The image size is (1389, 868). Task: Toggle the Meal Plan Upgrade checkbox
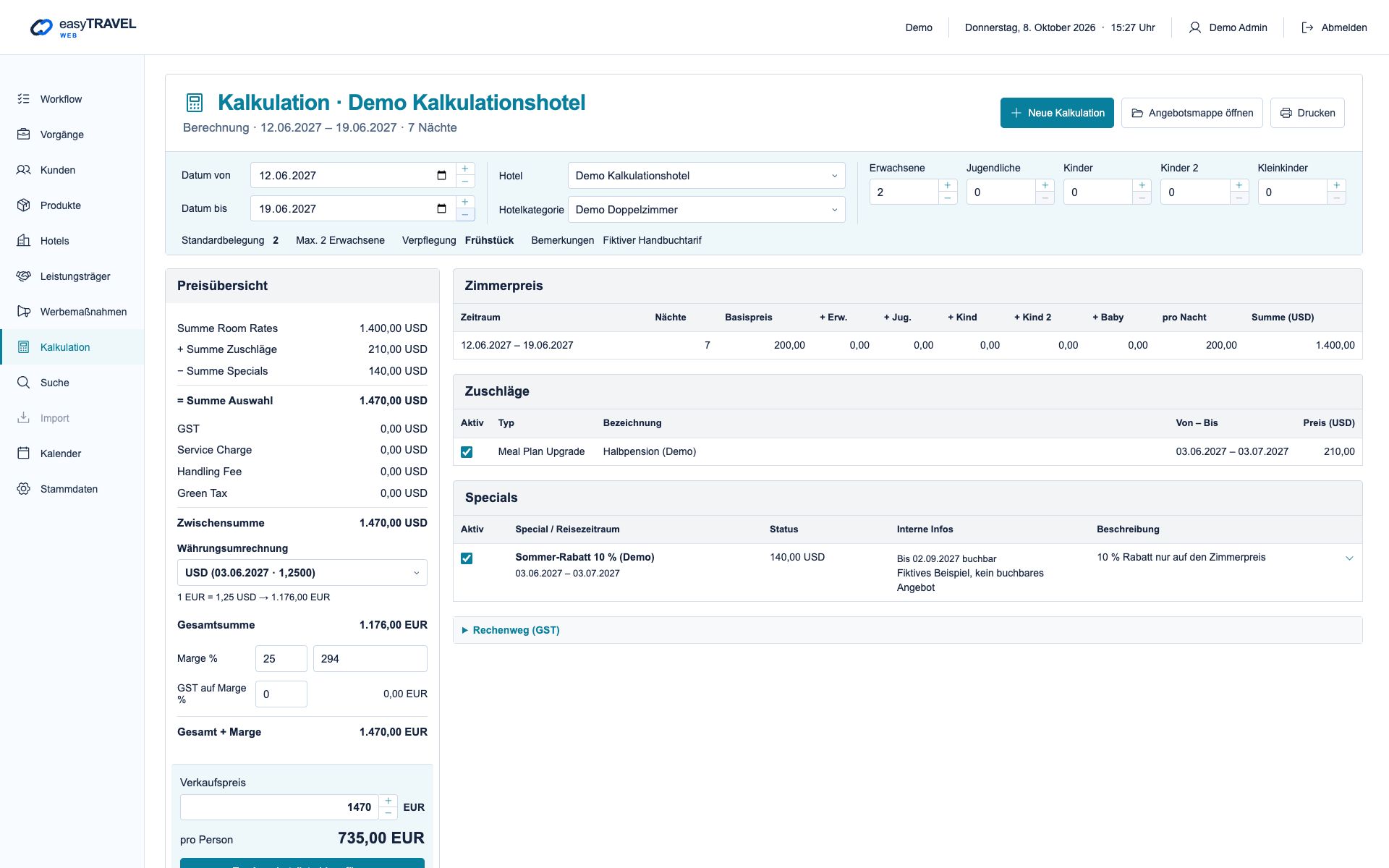467,452
